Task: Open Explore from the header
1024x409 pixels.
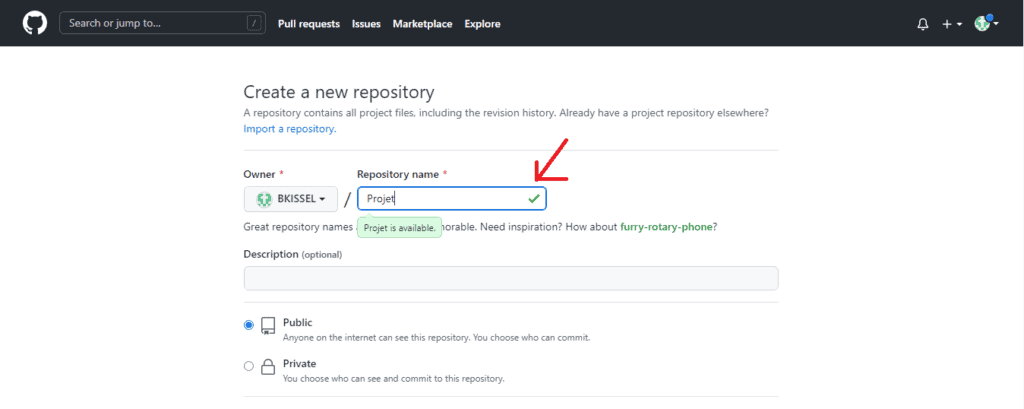Action: tap(482, 24)
